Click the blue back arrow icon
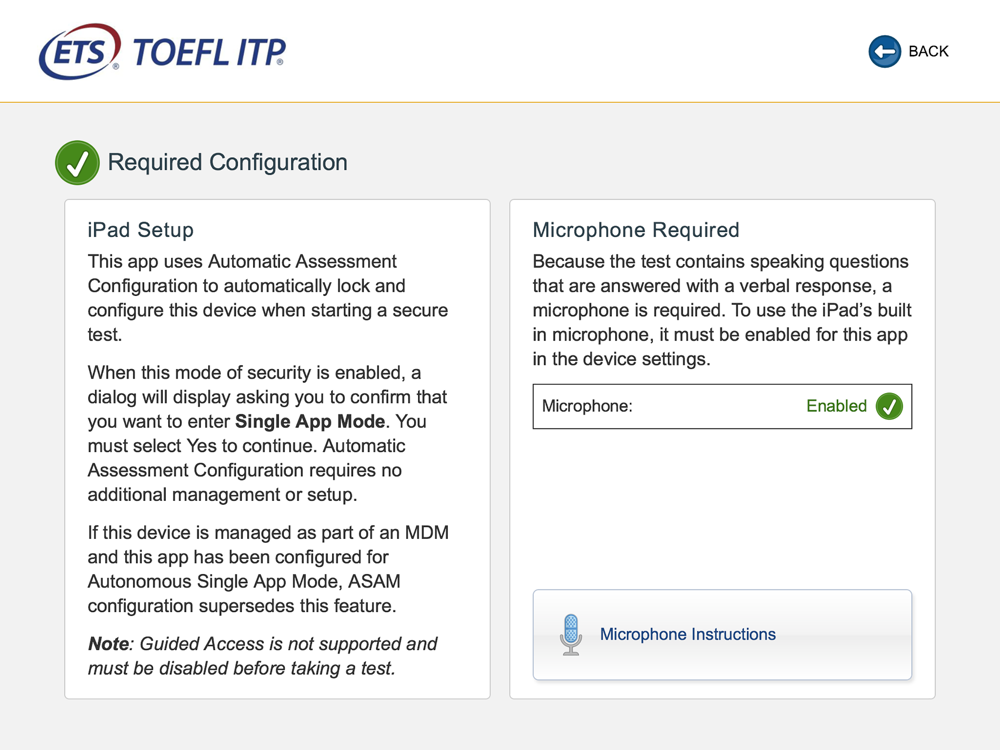Screen dimensions: 1000x750 pyautogui.click(x=885, y=51)
